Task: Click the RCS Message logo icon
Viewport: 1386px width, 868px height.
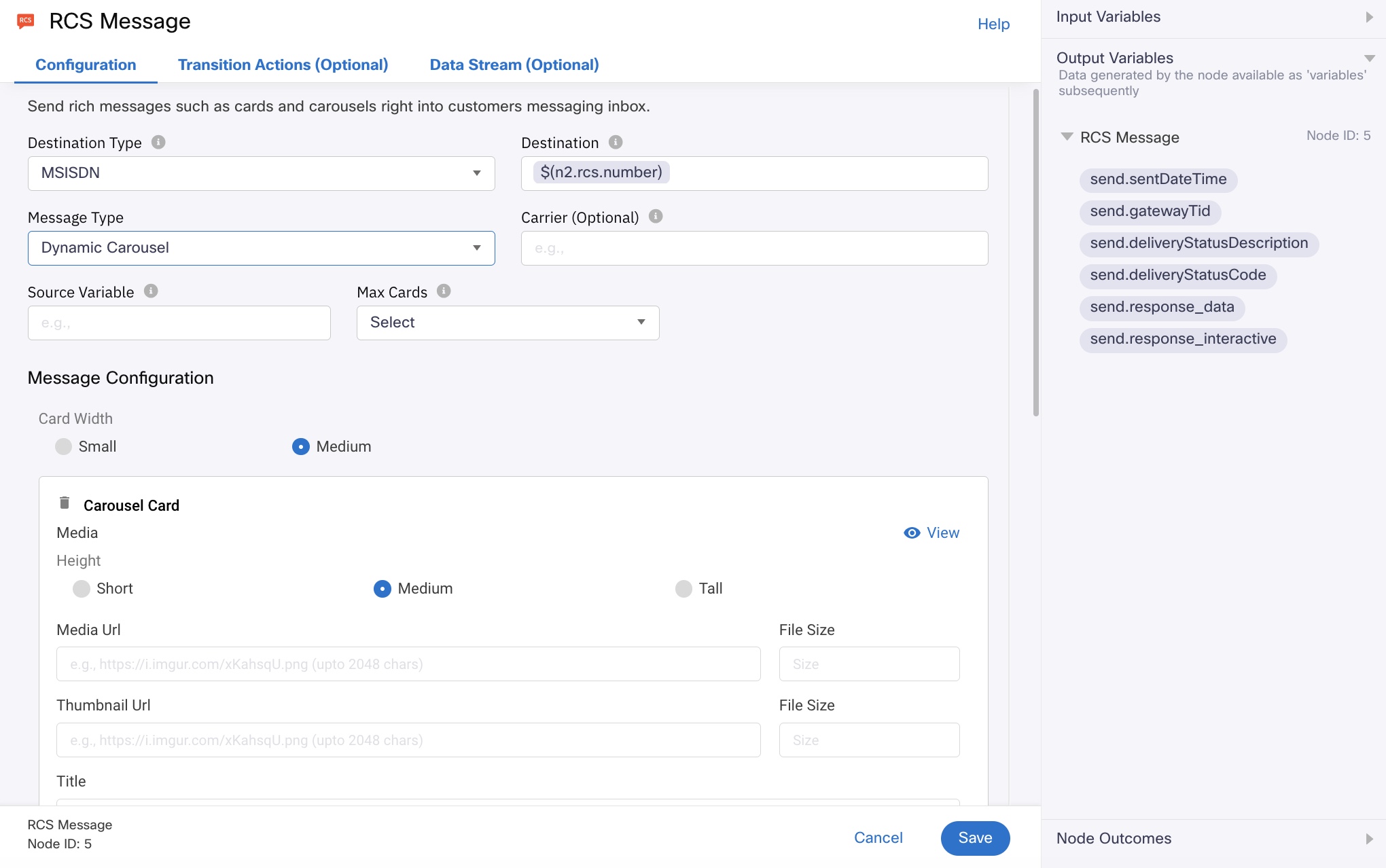Action: (x=26, y=21)
